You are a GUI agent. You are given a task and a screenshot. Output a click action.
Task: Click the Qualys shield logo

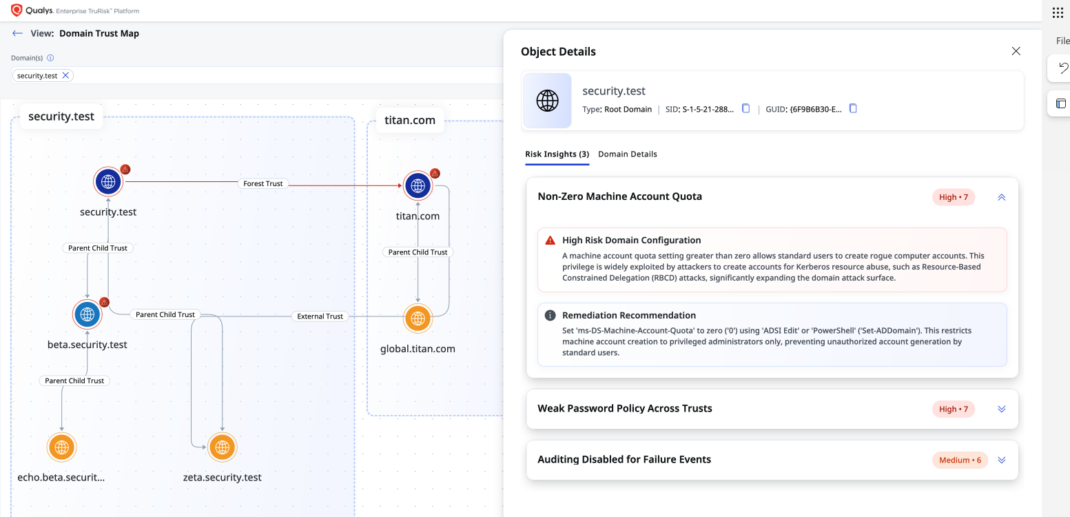(16, 10)
